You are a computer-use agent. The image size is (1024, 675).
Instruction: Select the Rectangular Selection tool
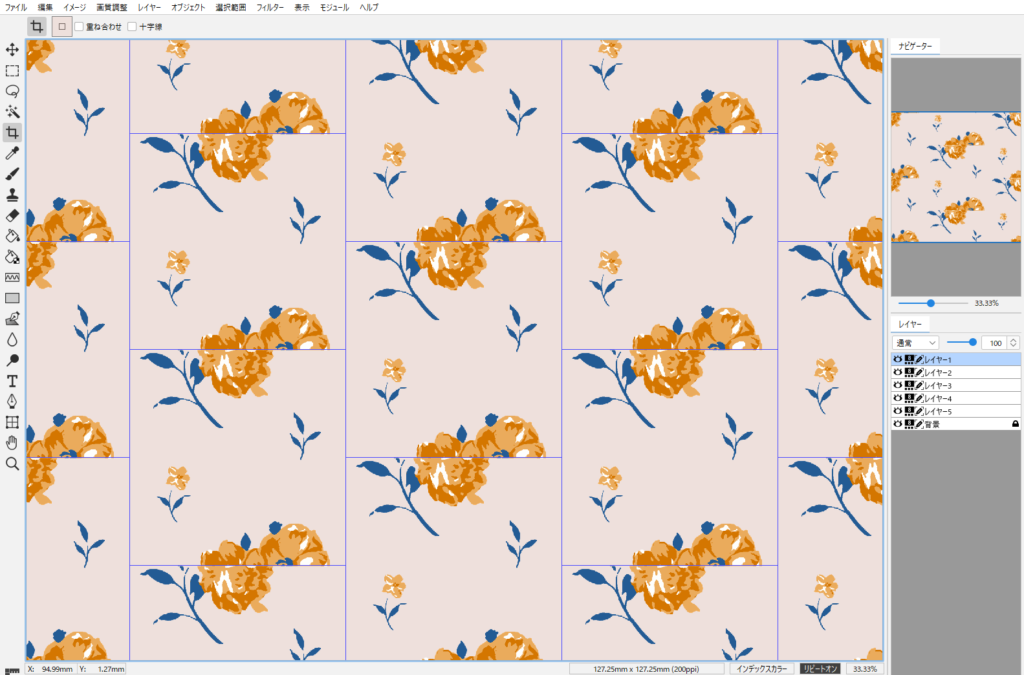[12, 71]
